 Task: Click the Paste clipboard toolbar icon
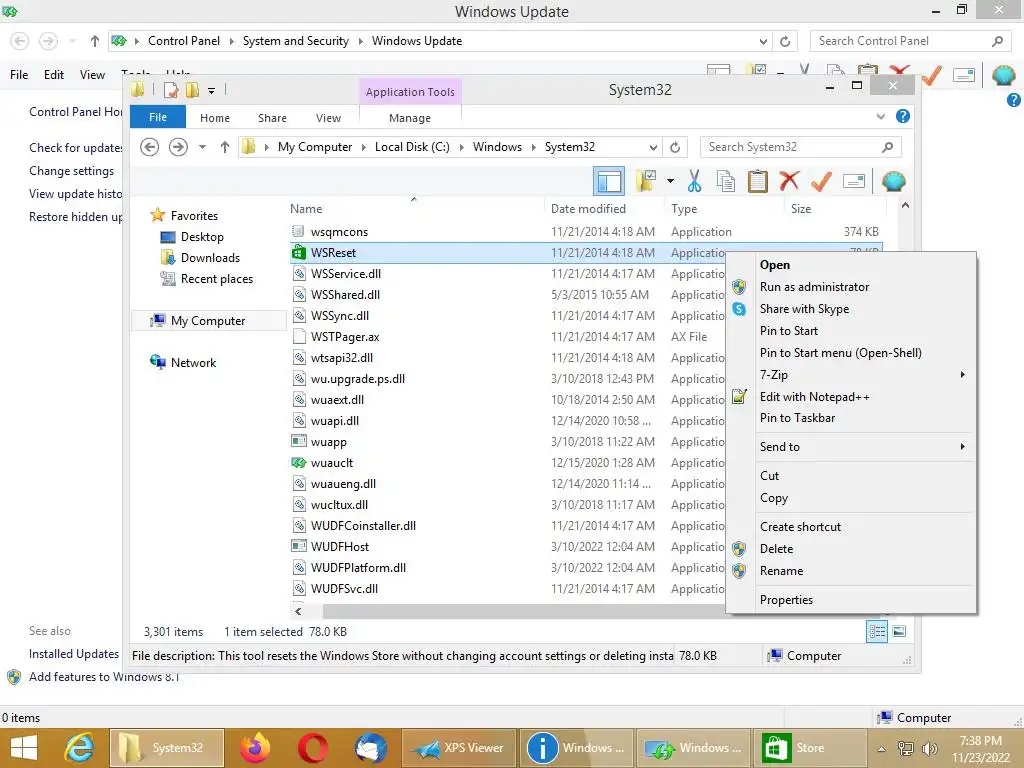point(758,181)
